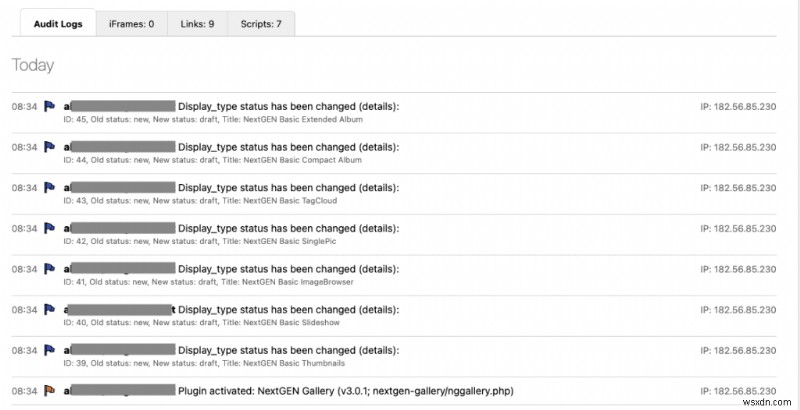Click the Today heading

click(33, 65)
